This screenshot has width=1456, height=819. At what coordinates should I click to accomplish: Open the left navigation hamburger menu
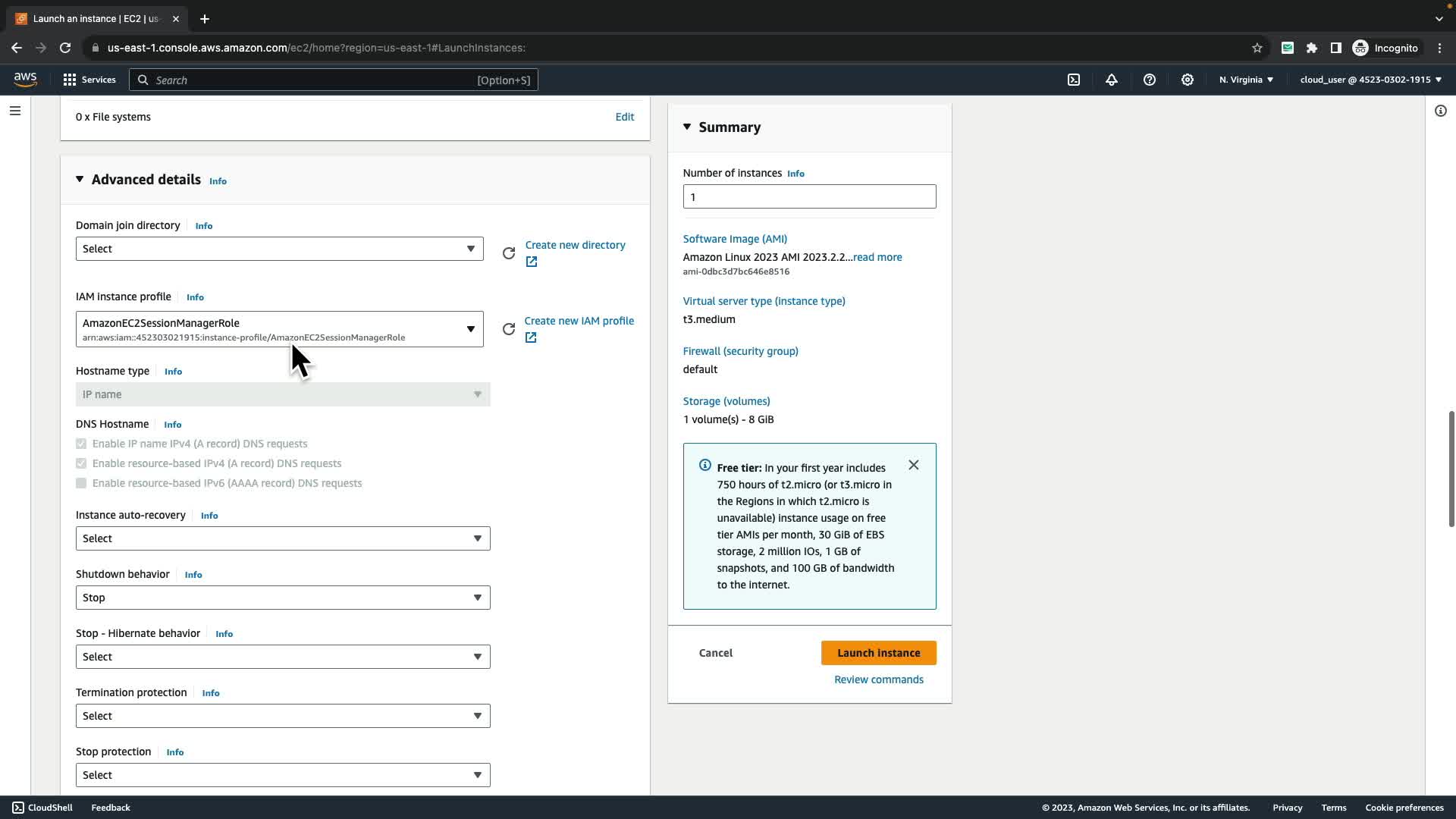tap(15, 111)
